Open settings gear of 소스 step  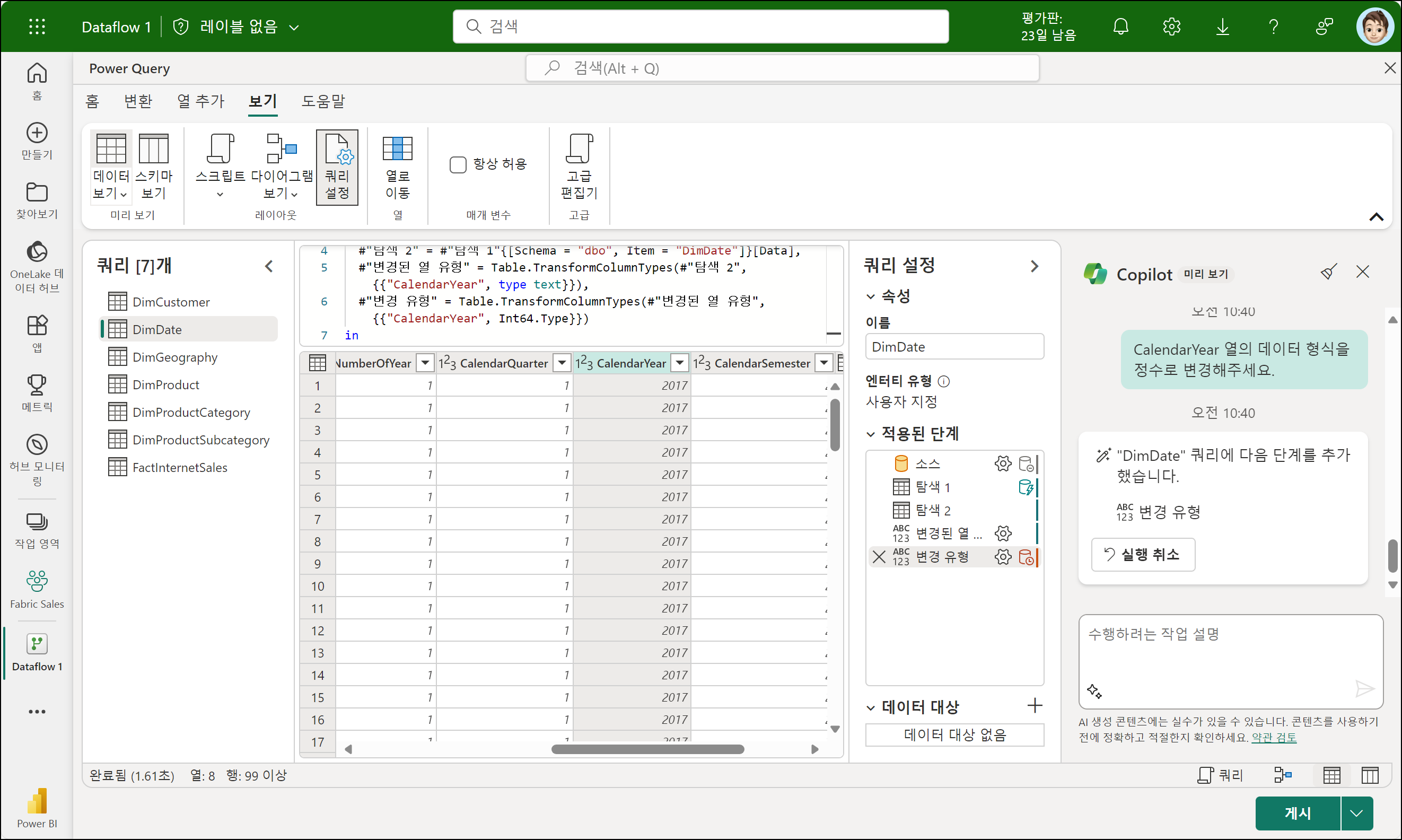[x=1002, y=463]
